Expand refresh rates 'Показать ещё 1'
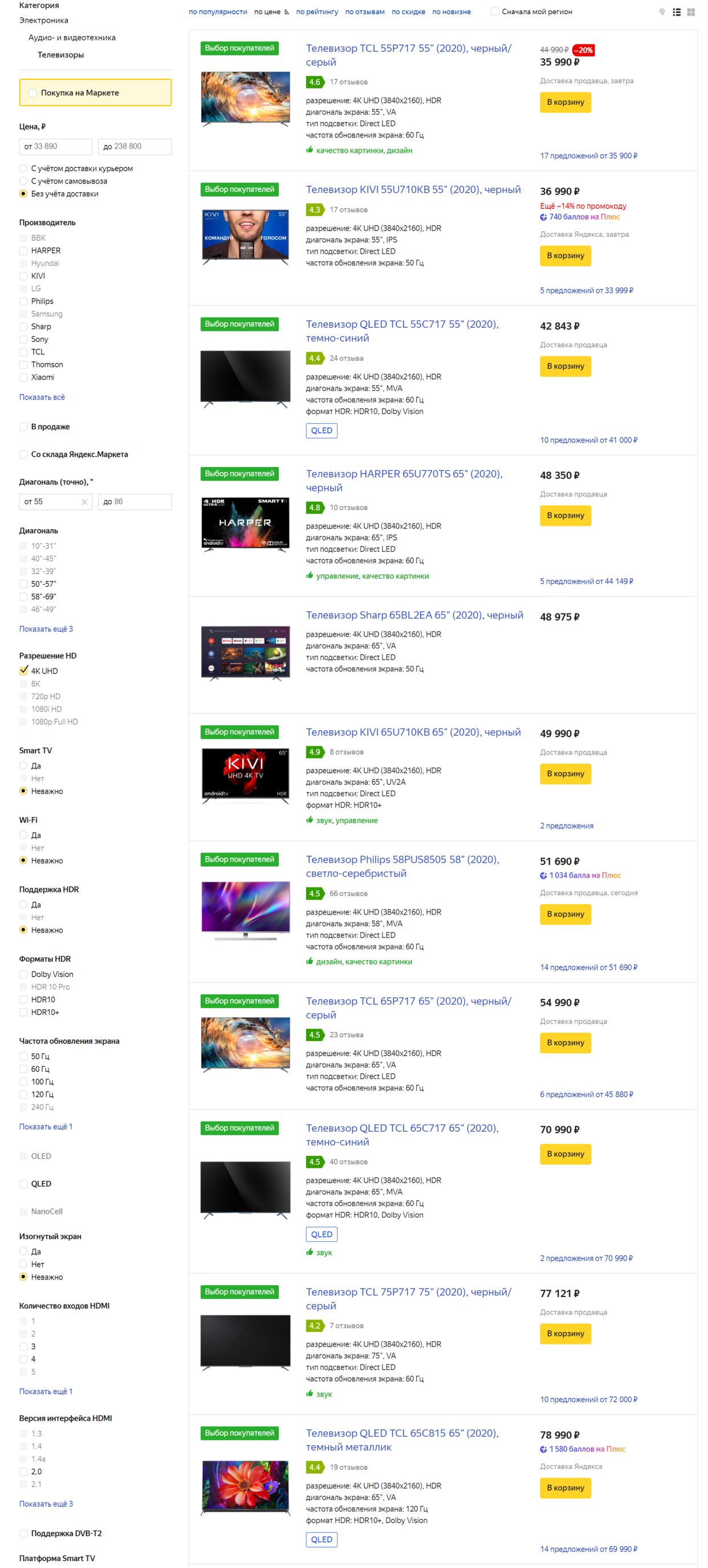708x1568 pixels. 46,1127
